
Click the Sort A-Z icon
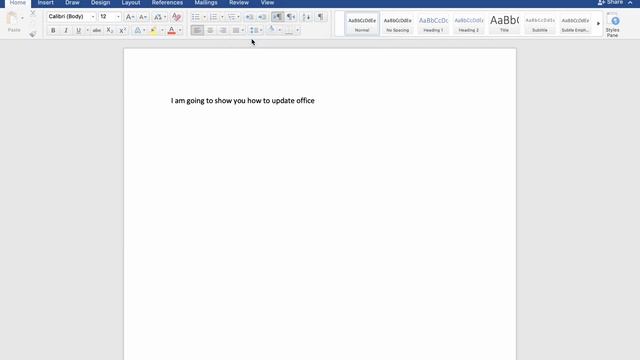pos(306,17)
